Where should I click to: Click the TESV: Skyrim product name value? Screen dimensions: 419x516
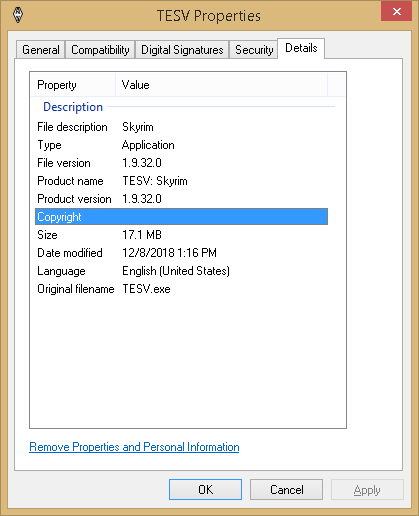(x=155, y=181)
